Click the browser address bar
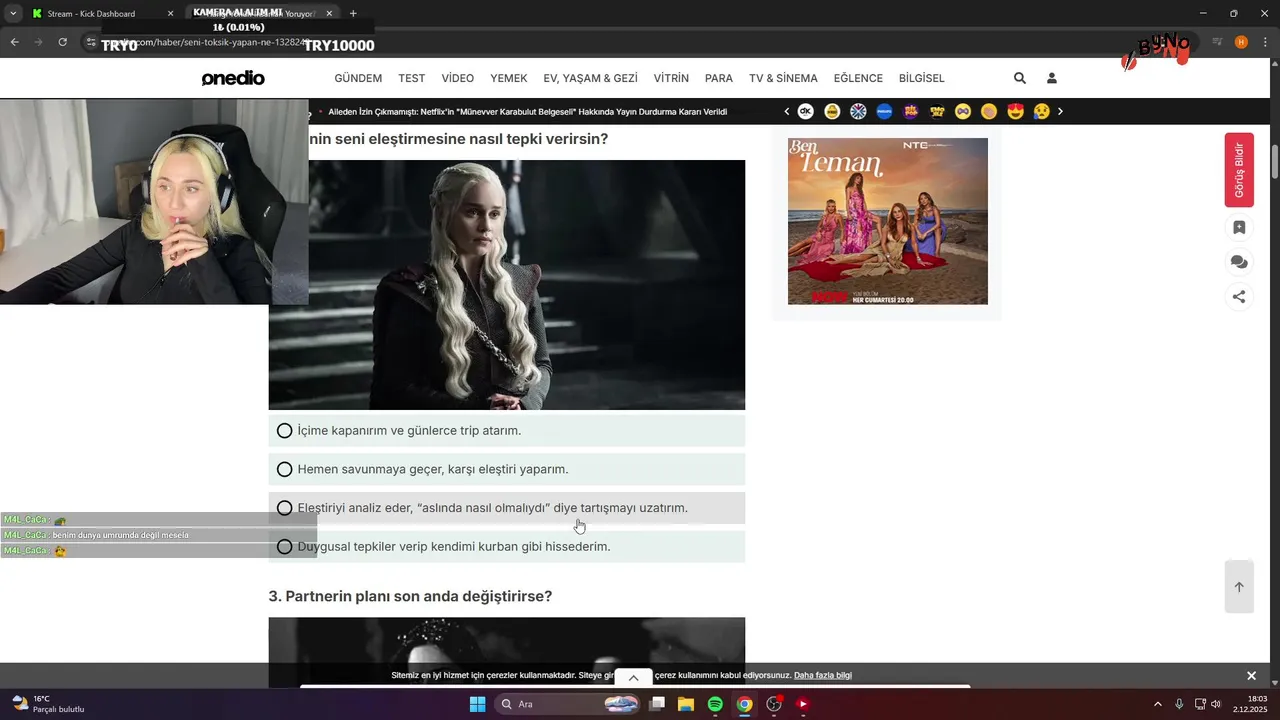1280x720 pixels. (640, 42)
